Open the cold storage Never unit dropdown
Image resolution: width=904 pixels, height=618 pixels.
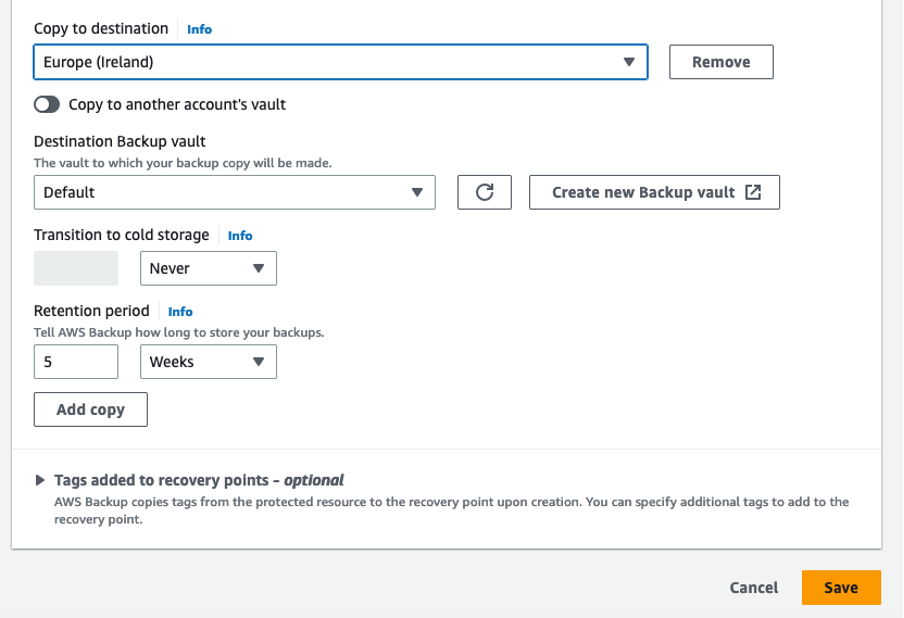[x=208, y=268]
